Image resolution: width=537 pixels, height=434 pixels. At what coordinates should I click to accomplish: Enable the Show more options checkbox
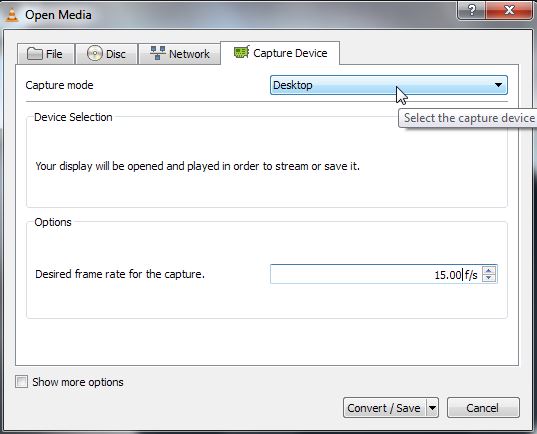(x=21, y=382)
